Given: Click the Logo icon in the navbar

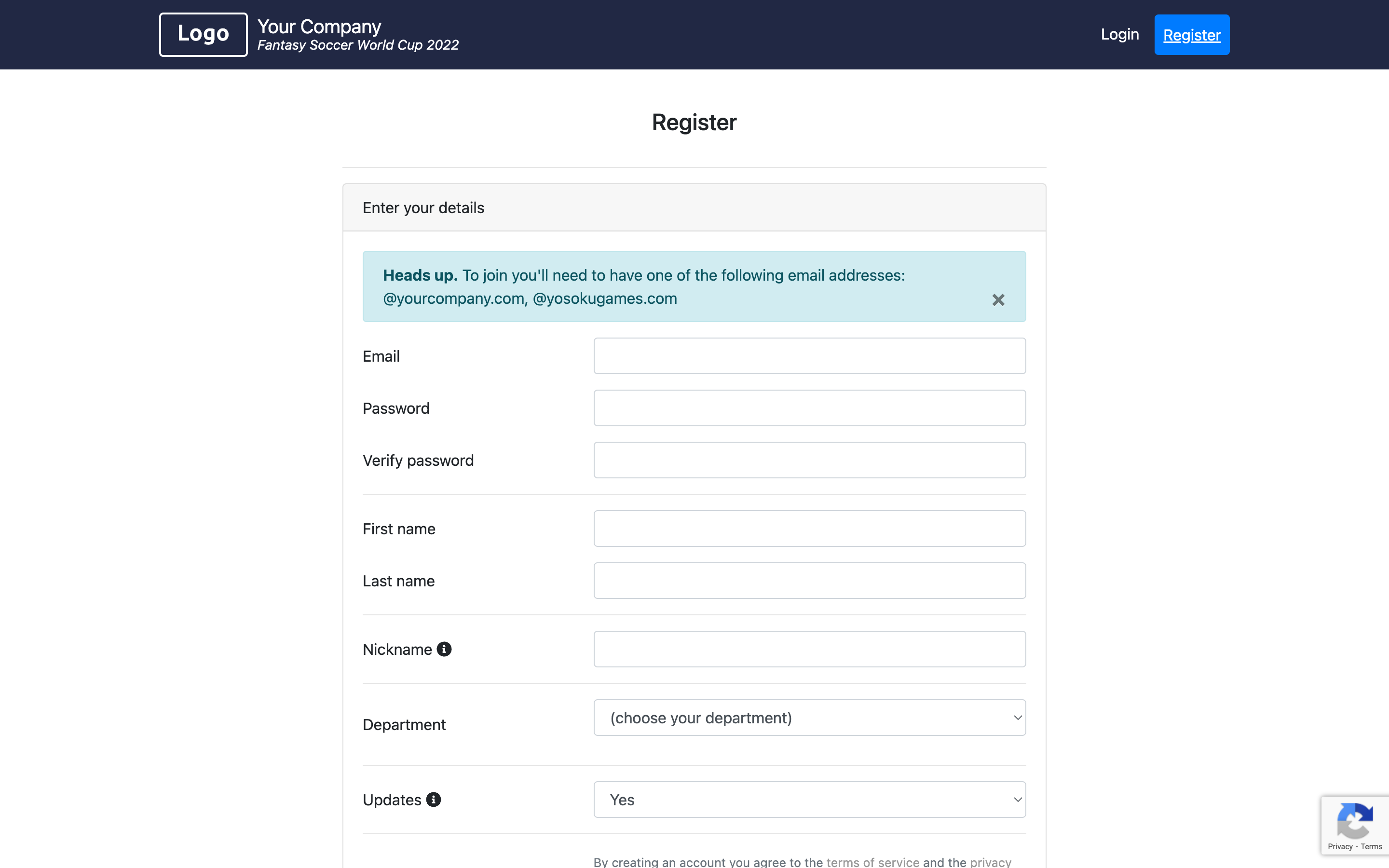Looking at the screenshot, I should pos(203,34).
